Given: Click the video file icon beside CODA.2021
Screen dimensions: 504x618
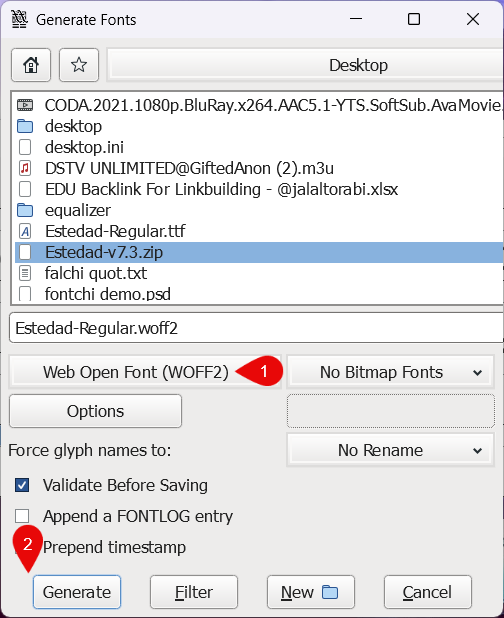Looking at the screenshot, I should [25, 105].
